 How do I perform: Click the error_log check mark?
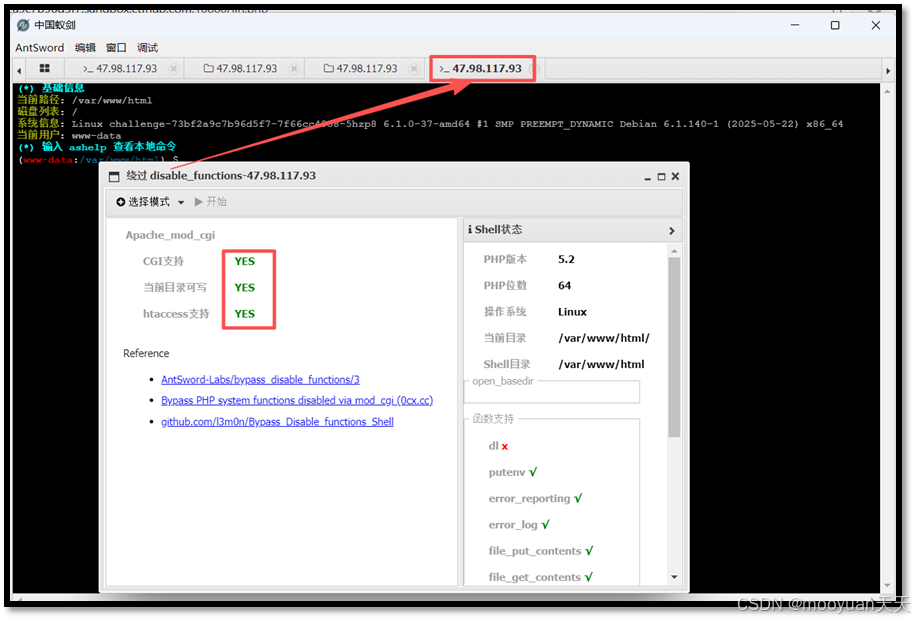click(x=545, y=524)
